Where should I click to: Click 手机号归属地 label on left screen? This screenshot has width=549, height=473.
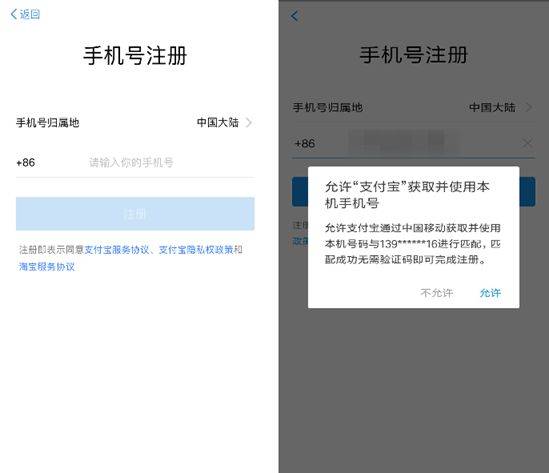click(x=48, y=123)
